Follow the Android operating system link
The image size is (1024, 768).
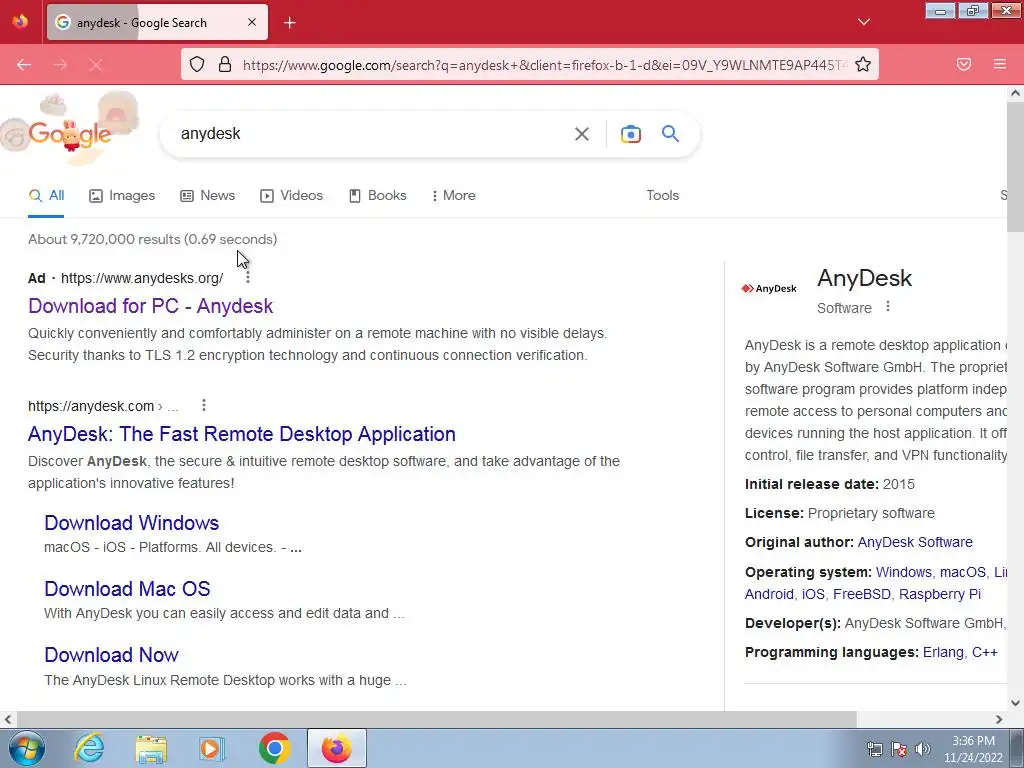tap(769, 594)
